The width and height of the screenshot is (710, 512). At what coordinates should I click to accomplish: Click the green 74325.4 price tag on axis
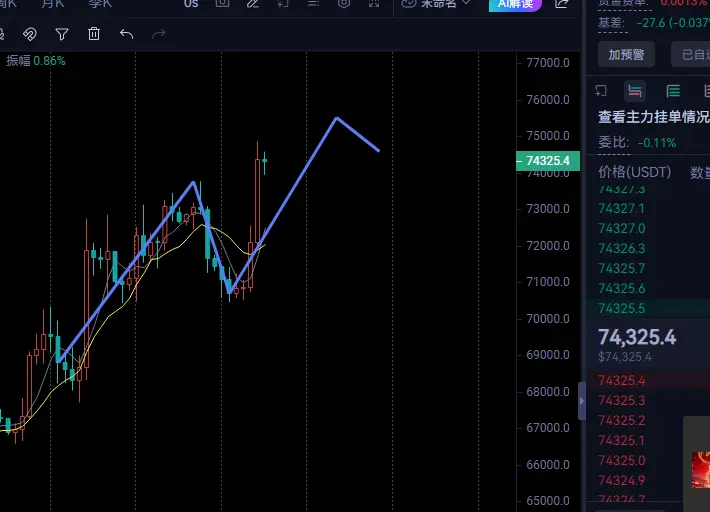pos(548,161)
